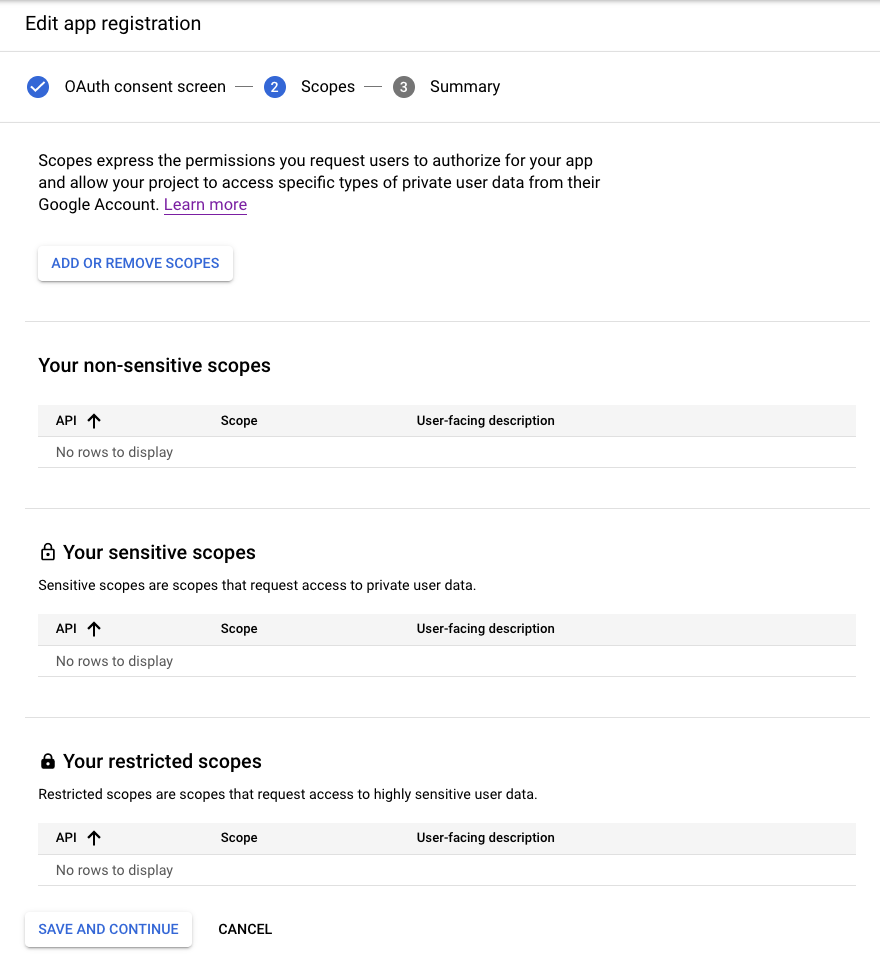Viewport: 880px width, 966px height.
Task: Click Scope column header in non-sensitive table
Action: [x=239, y=421]
